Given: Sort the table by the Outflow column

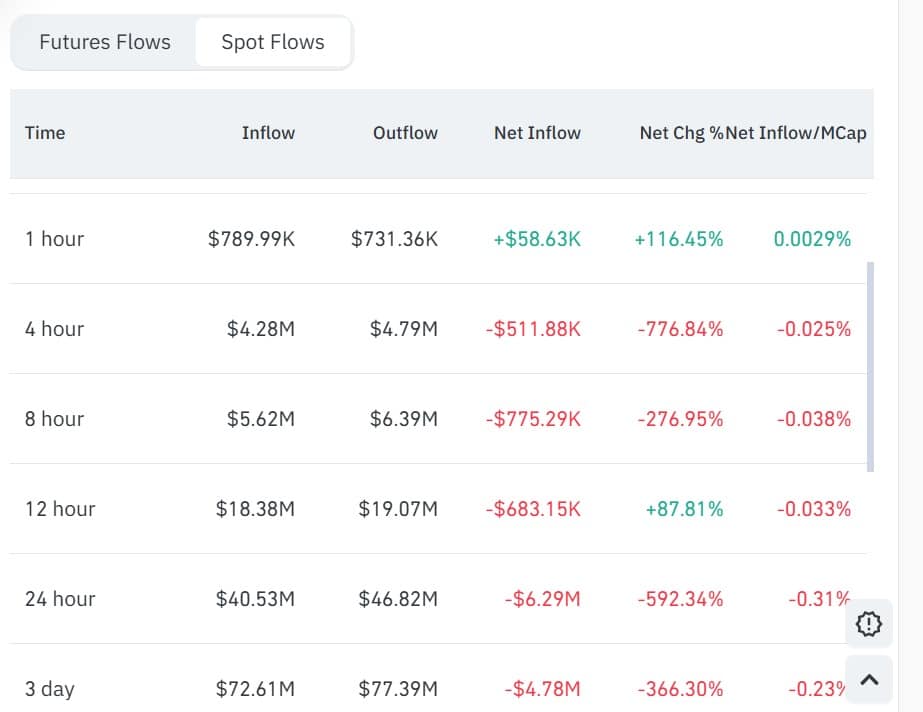Looking at the screenshot, I should click(x=405, y=132).
